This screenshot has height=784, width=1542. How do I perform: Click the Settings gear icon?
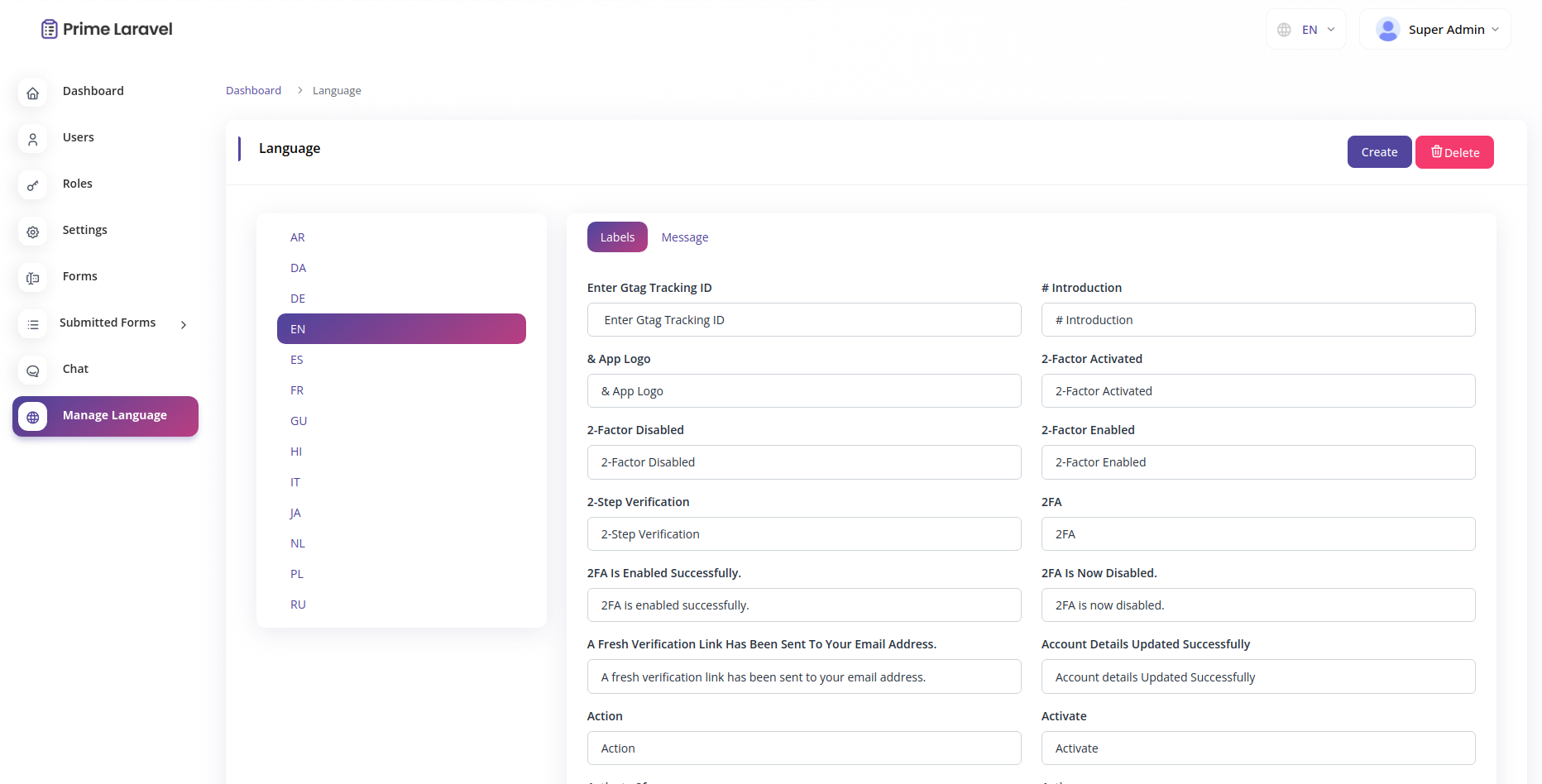[32, 232]
